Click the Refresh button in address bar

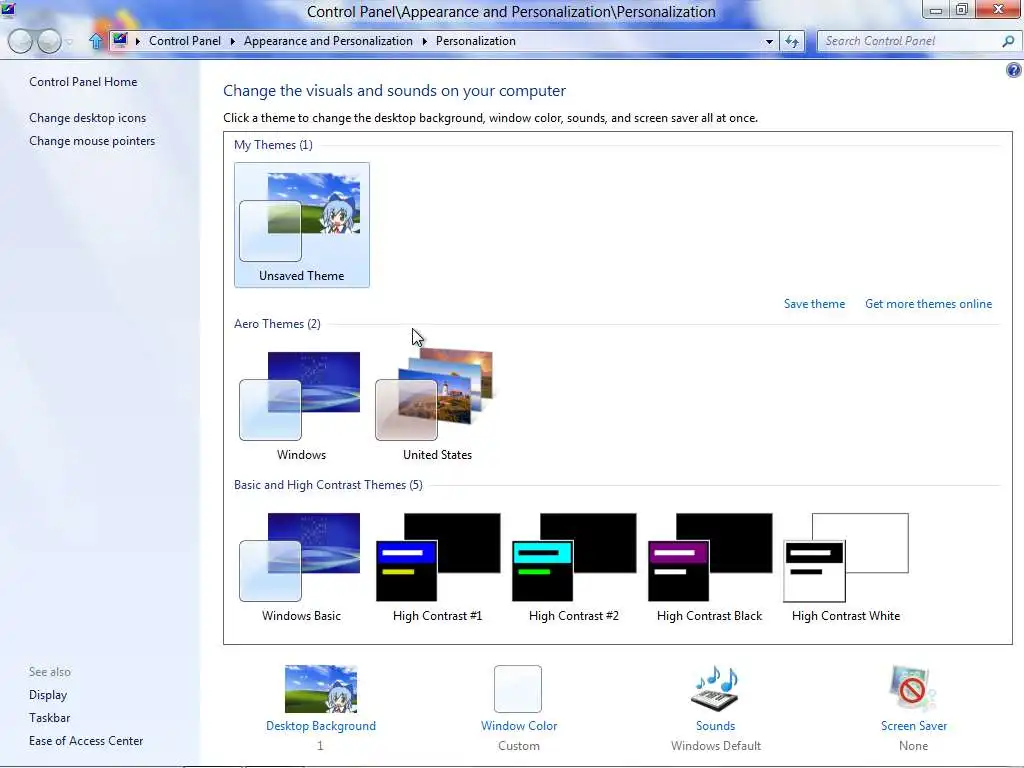click(792, 41)
